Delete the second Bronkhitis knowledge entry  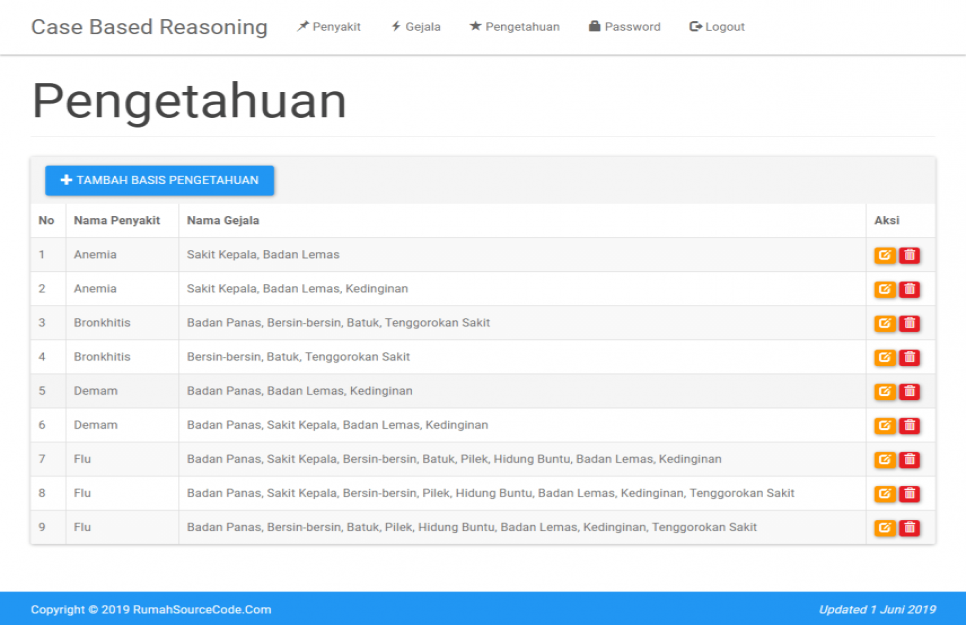click(x=909, y=356)
